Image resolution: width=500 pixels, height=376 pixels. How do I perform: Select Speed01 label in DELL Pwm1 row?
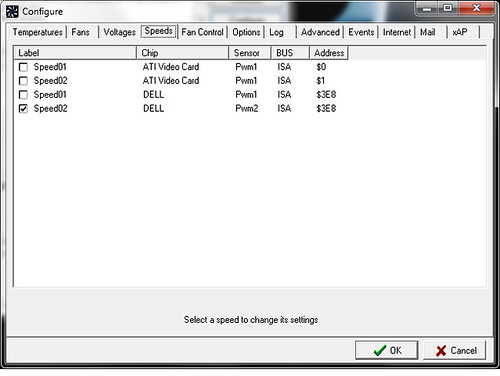coord(50,95)
